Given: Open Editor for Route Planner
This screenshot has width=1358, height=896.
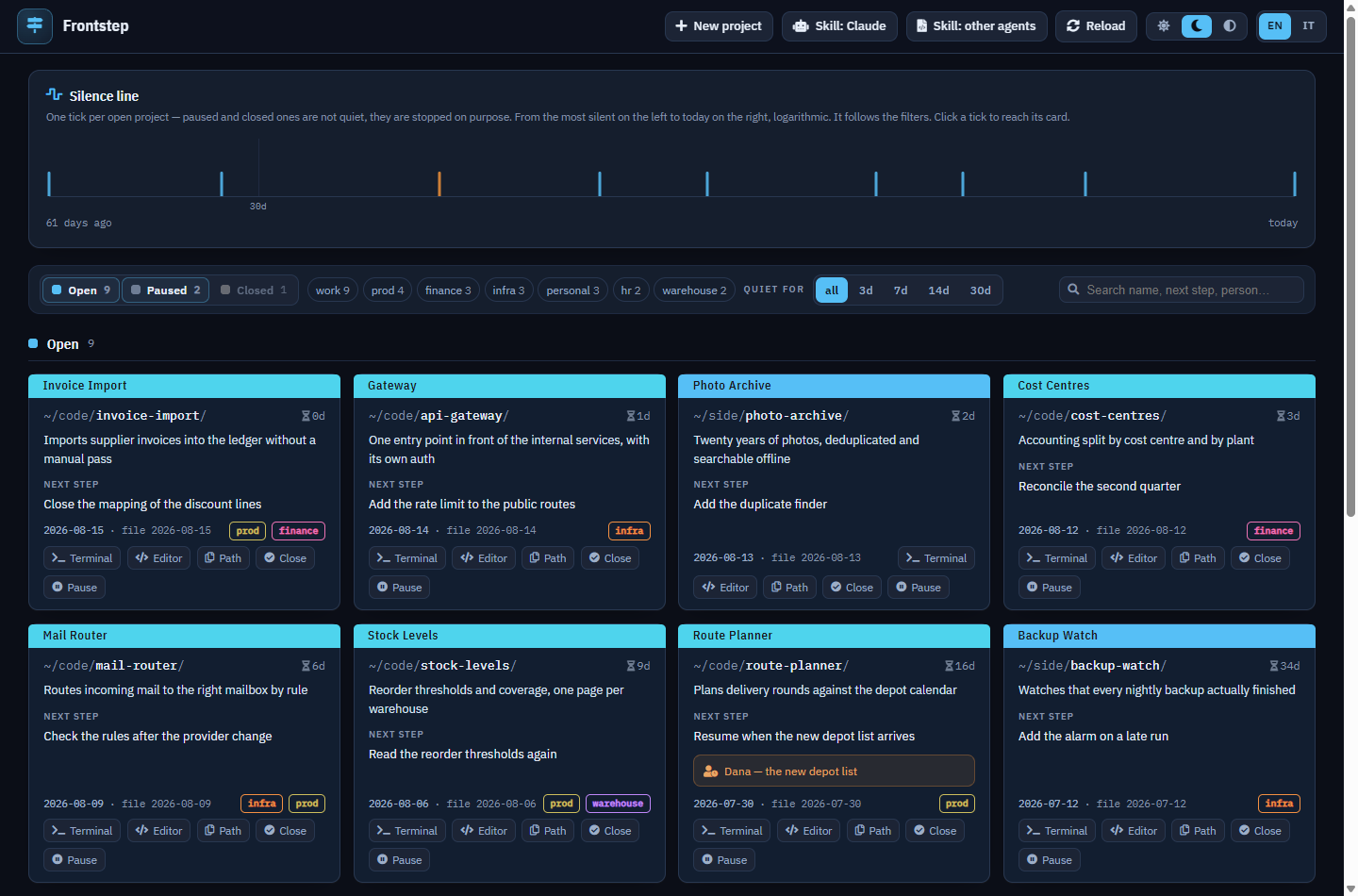Looking at the screenshot, I should pos(808,831).
